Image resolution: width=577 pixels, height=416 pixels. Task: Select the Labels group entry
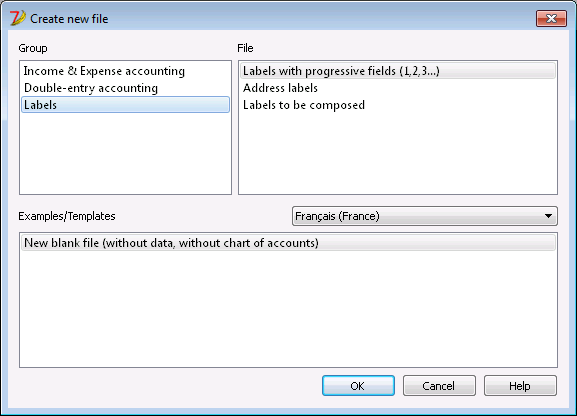(x=125, y=105)
